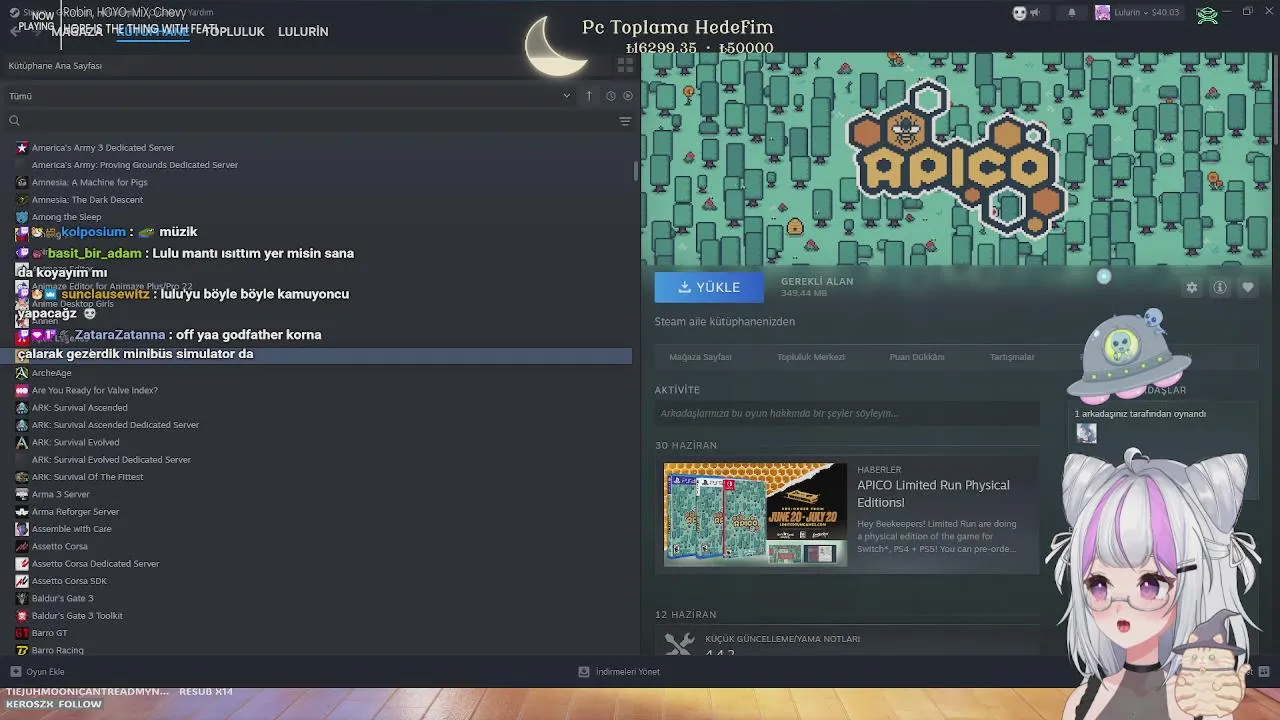1280x720 pixels.
Task: Open the game info icon
Action: (x=1220, y=288)
